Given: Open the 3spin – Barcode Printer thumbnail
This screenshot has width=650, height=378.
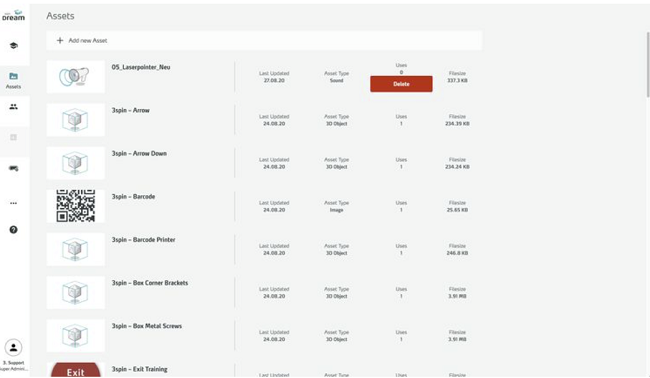Looking at the screenshot, I should [x=75, y=249].
